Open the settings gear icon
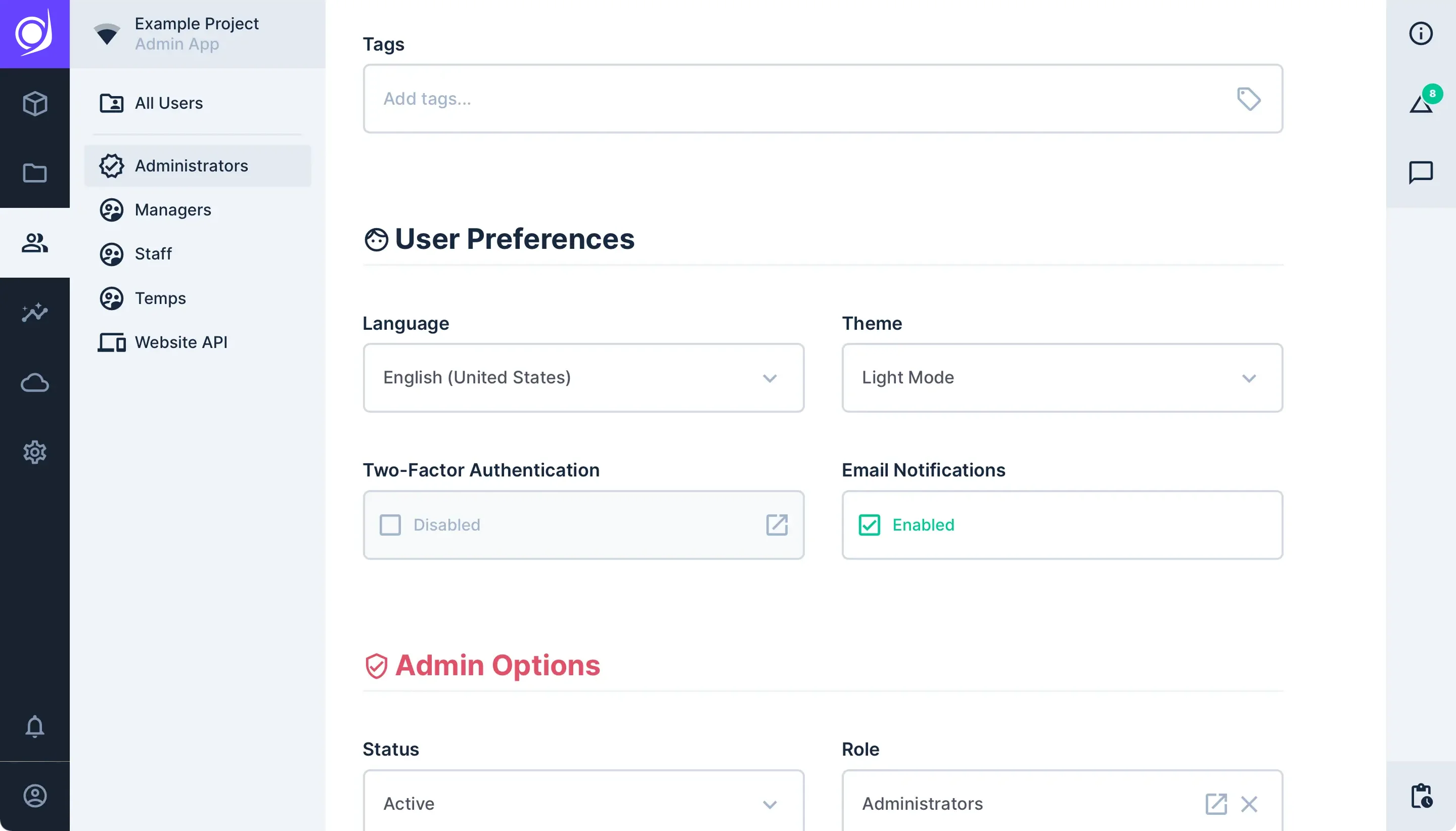This screenshot has height=831, width=1456. point(34,452)
